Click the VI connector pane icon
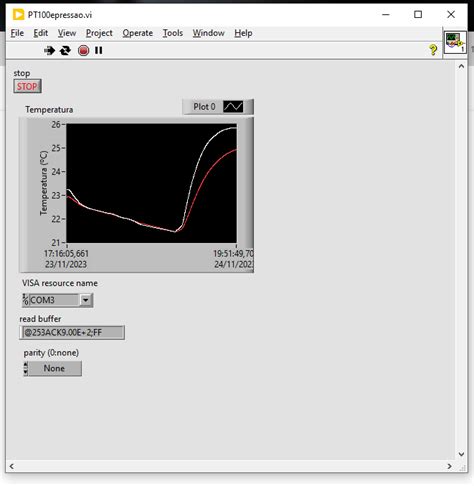474x486 pixels. pyautogui.click(x=455, y=42)
